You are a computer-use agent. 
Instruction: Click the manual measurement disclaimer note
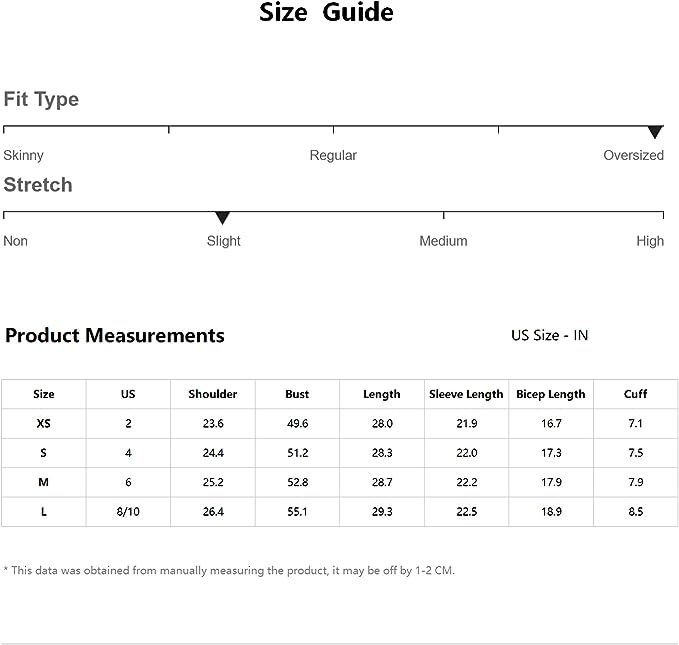point(229,571)
